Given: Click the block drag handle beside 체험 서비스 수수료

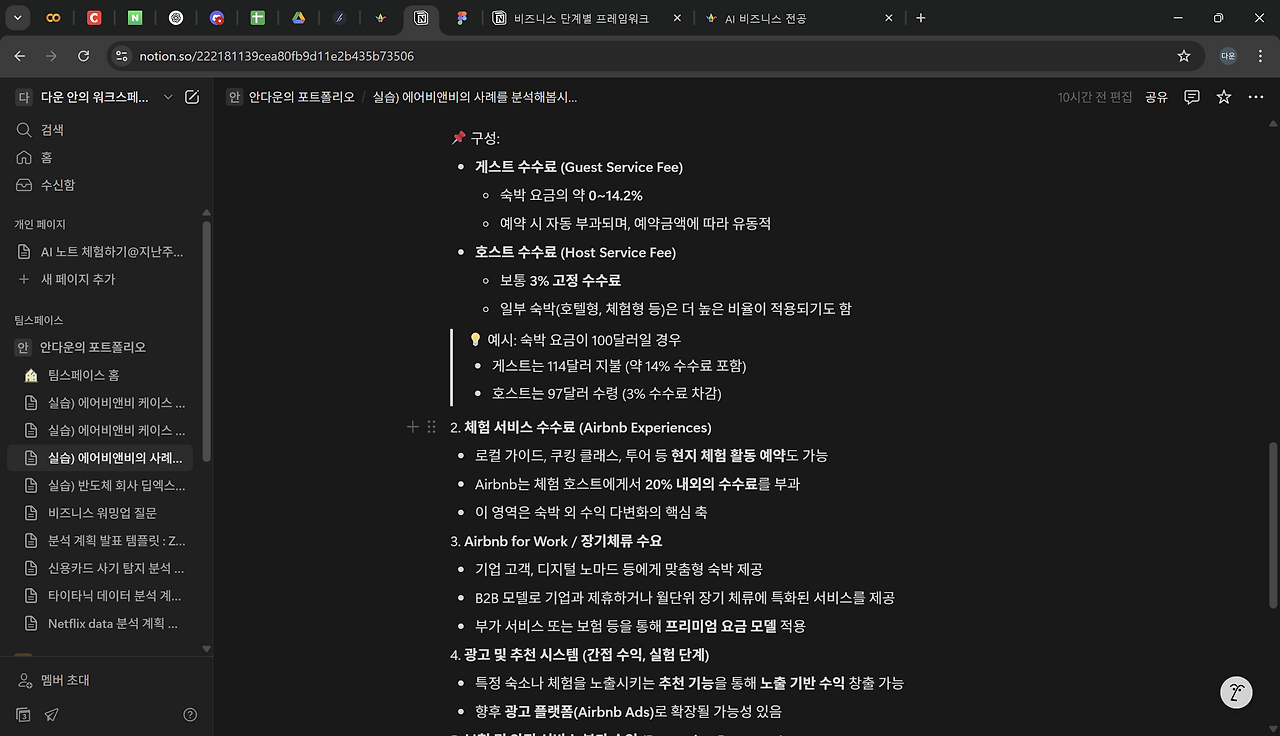Looking at the screenshot, I should 431,426.
